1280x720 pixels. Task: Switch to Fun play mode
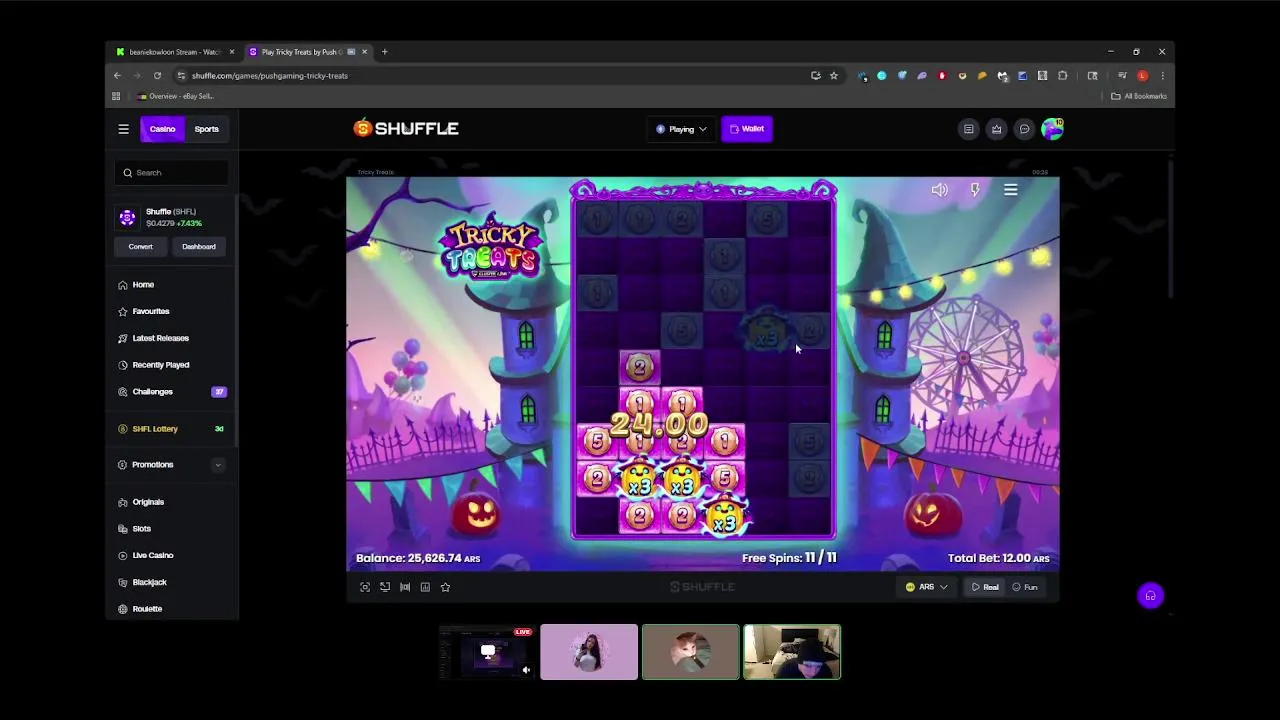(x=1025, y=587)
